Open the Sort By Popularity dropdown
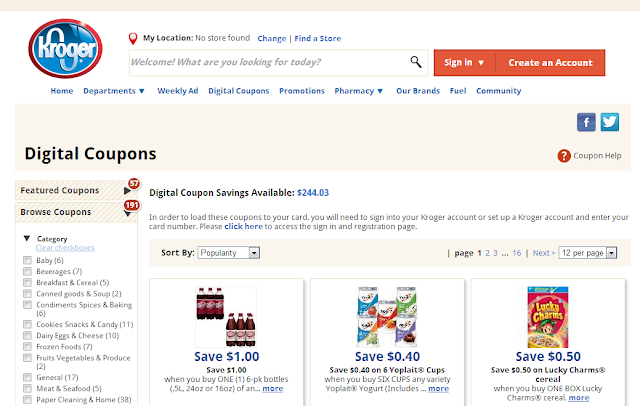640x406 pixels. tap(229, 253)
